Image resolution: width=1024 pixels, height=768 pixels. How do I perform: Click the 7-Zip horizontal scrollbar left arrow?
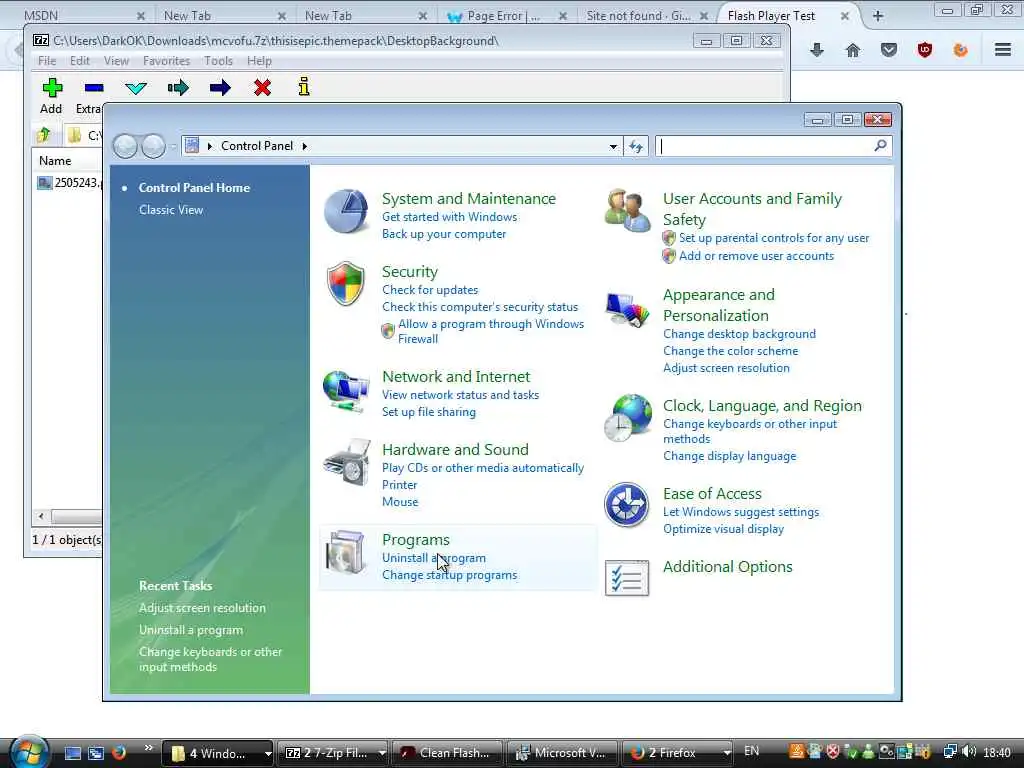click(42, 517)
